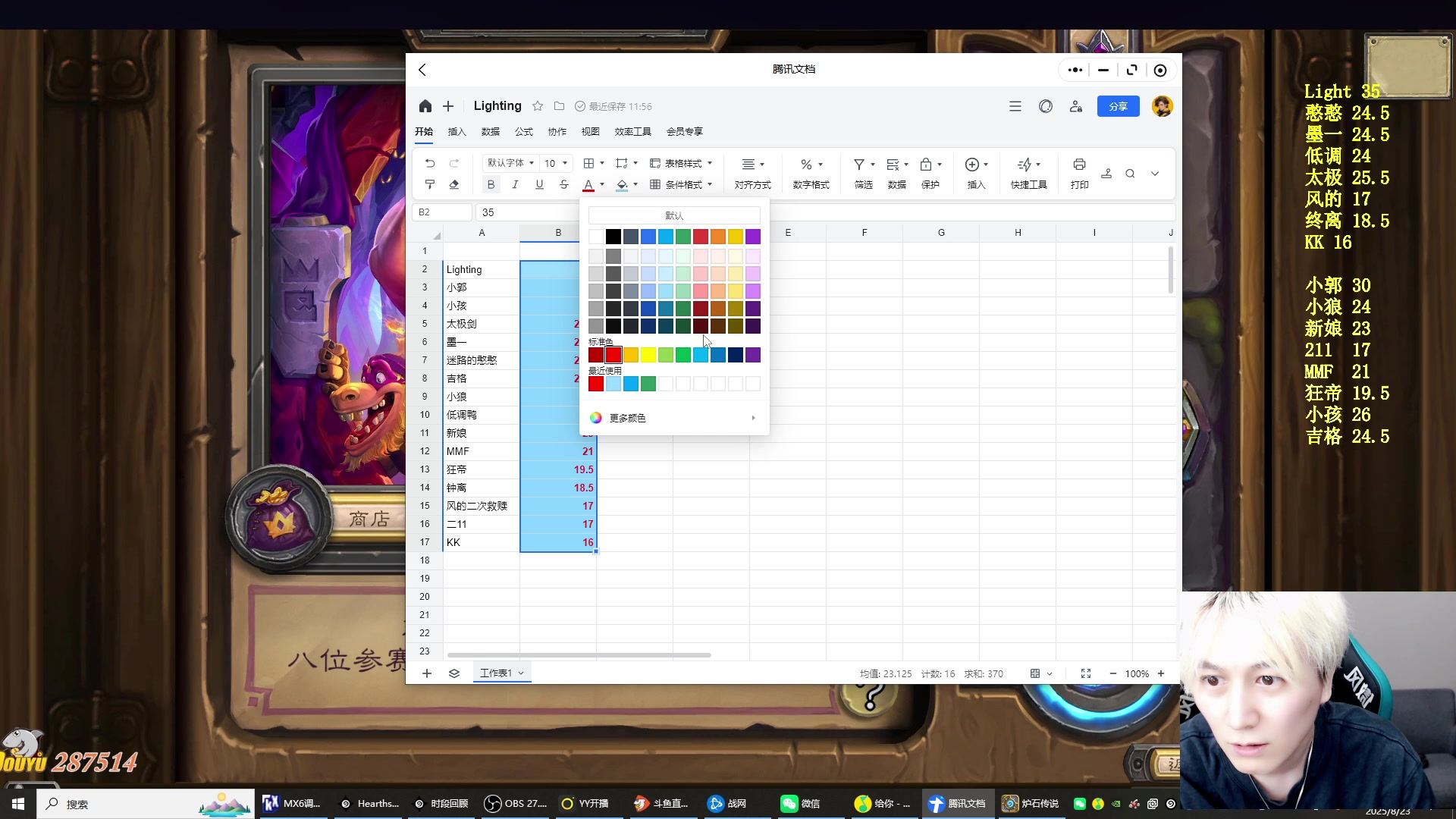
Task: Apply the red font color A
Action: (588, 184)
